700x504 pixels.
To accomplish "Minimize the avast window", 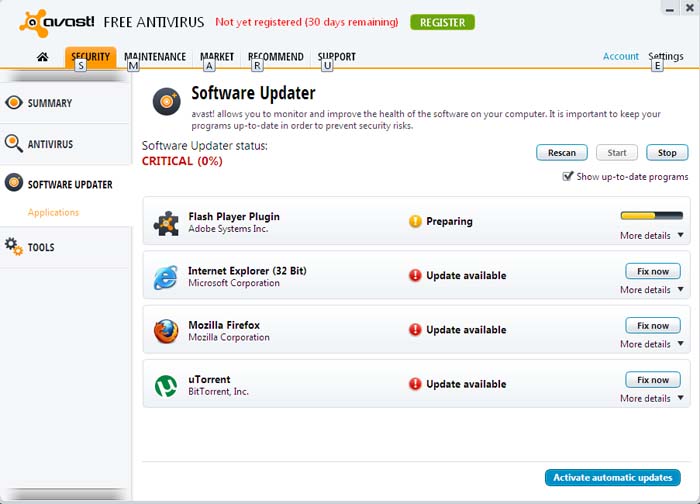I will click(x=670, y=8).
